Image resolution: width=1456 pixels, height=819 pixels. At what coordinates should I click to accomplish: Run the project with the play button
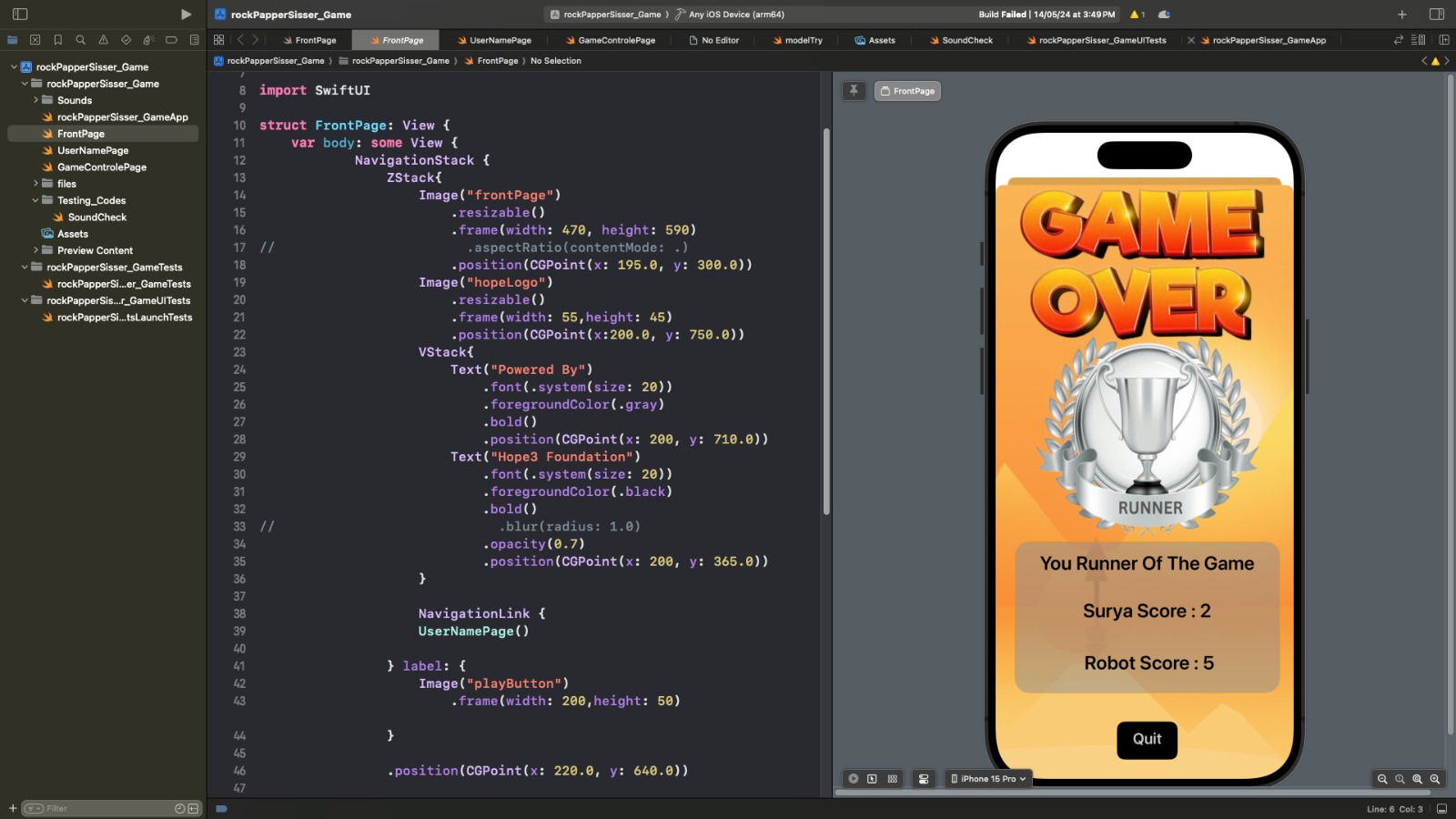click(186, 15)
